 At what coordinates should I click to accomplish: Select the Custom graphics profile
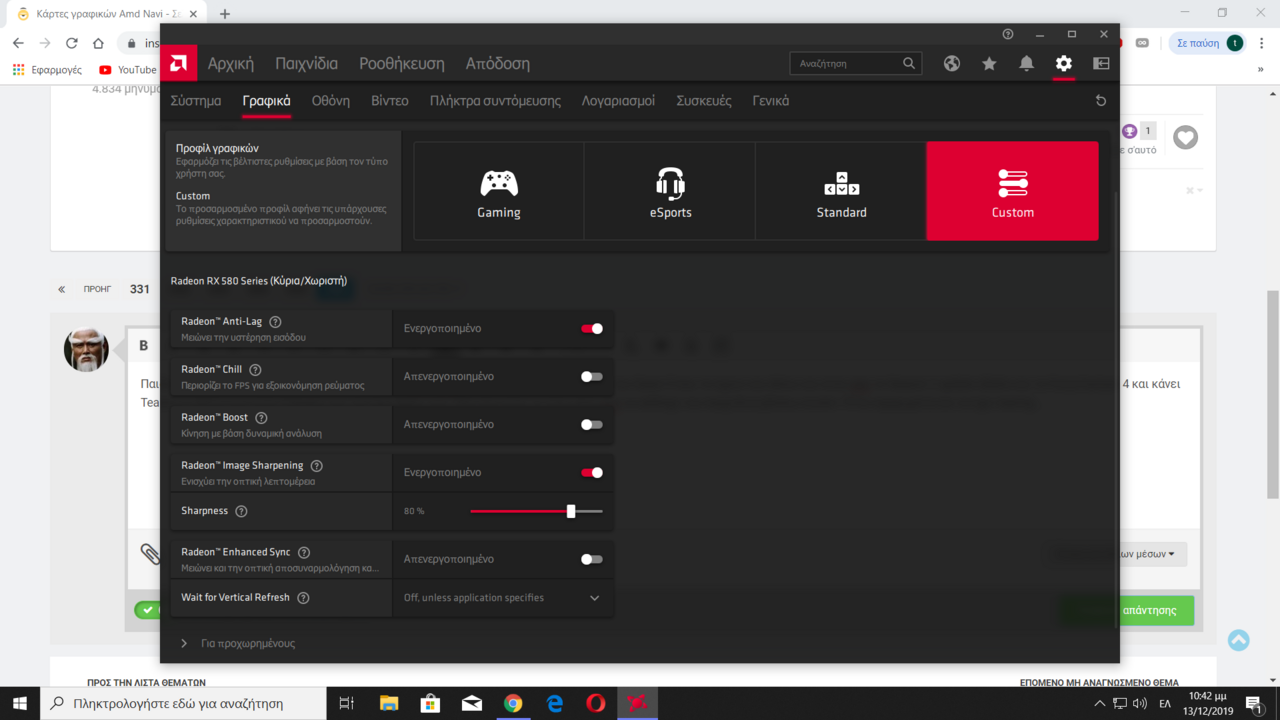[x=1012, y=191]
